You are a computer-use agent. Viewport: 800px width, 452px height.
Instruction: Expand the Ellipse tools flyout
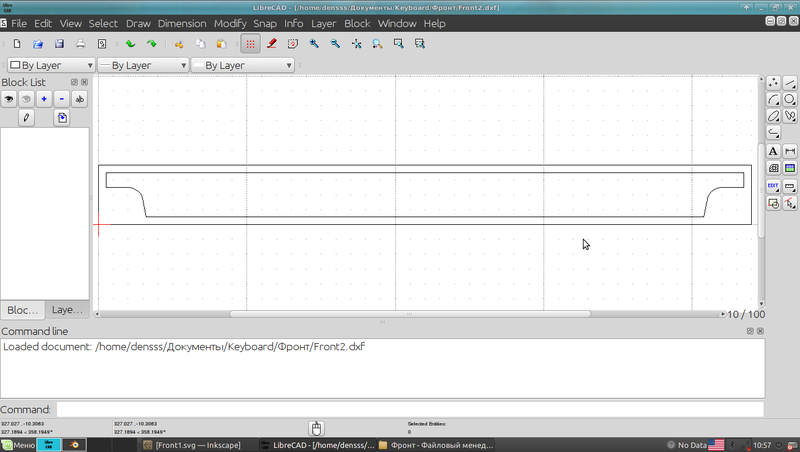773,116
